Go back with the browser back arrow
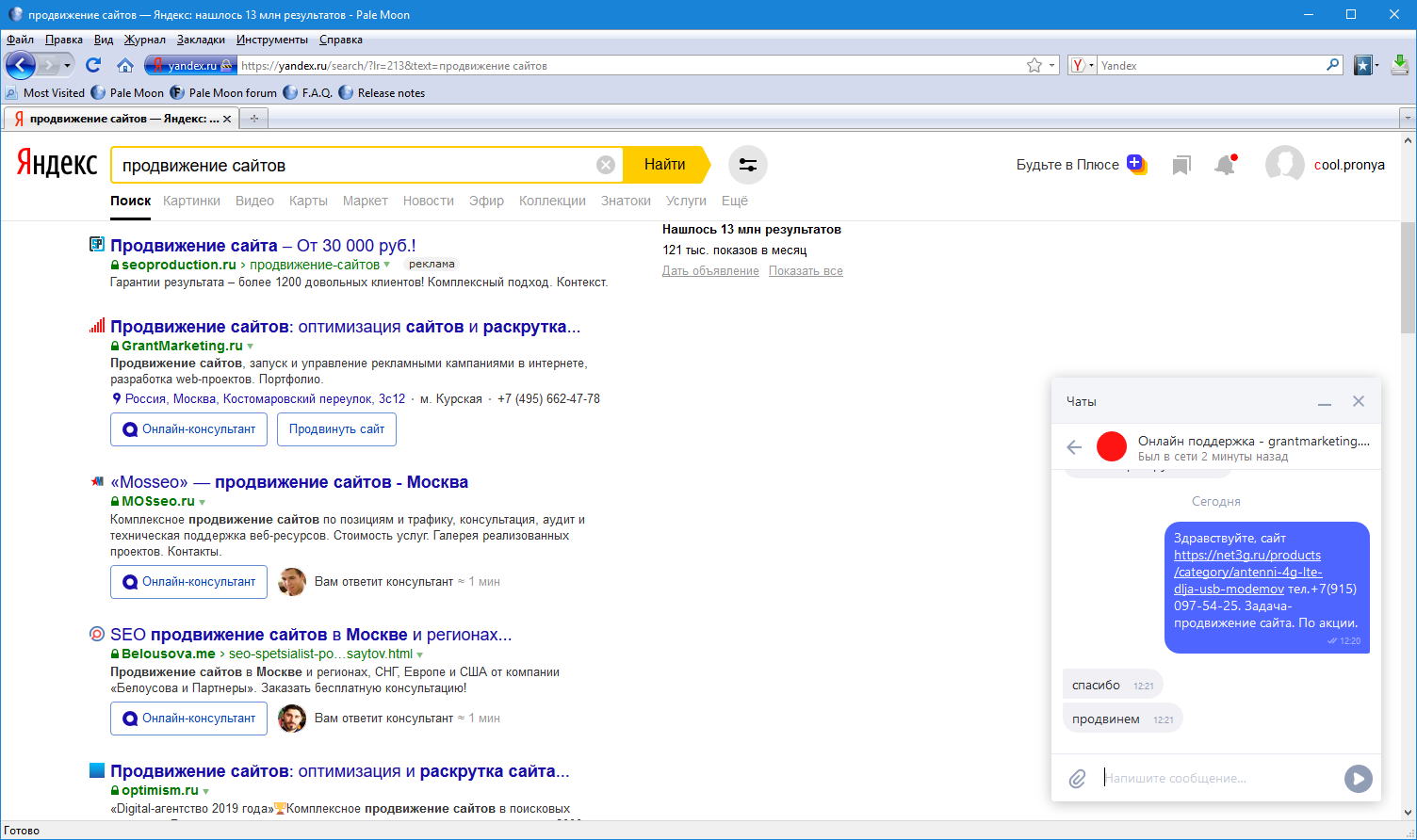This screenshot has width=1417, height=840. 20,65
